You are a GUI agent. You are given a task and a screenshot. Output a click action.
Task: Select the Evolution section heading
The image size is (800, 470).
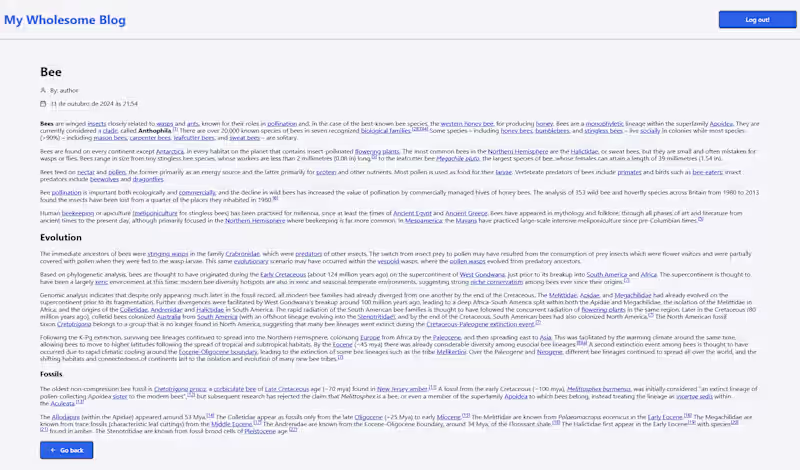click(x=61, y=237)
